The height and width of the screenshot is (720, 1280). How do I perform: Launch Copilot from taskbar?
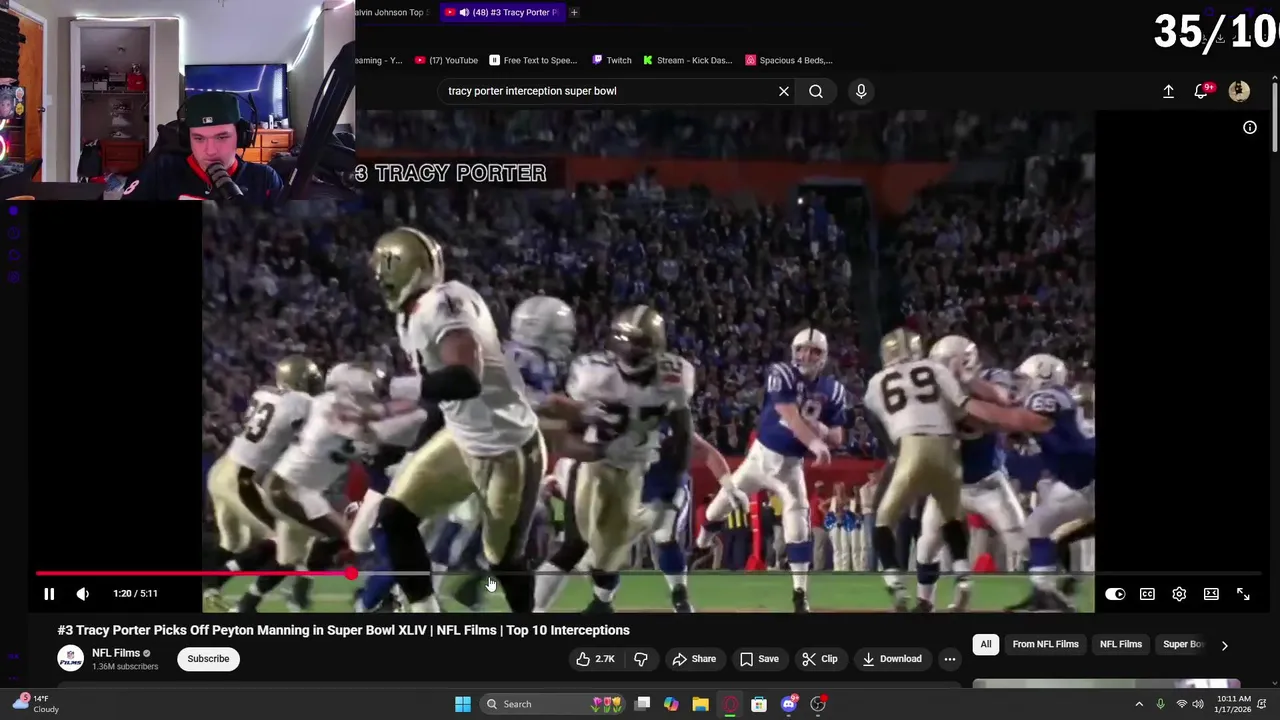pos(671,704)
